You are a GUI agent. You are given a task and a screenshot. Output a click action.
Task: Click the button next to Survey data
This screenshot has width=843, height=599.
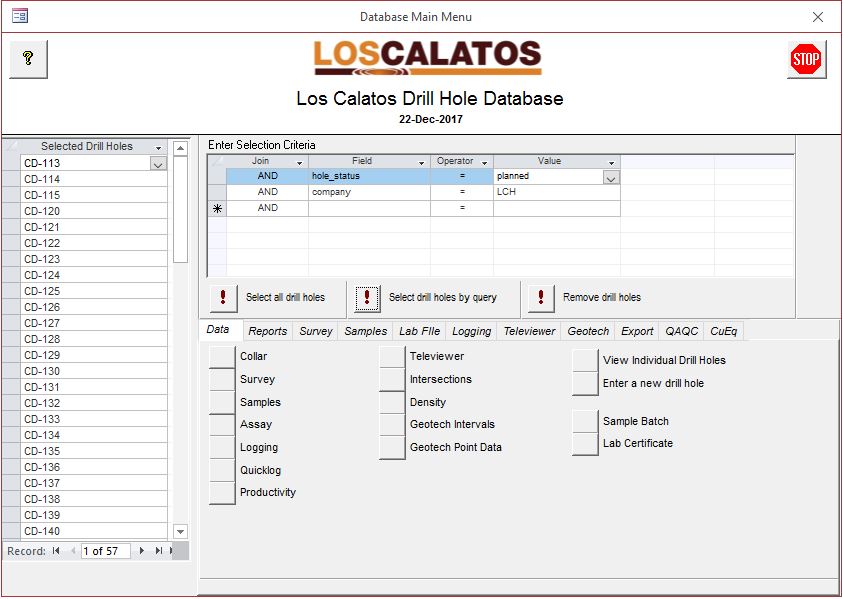222,380
